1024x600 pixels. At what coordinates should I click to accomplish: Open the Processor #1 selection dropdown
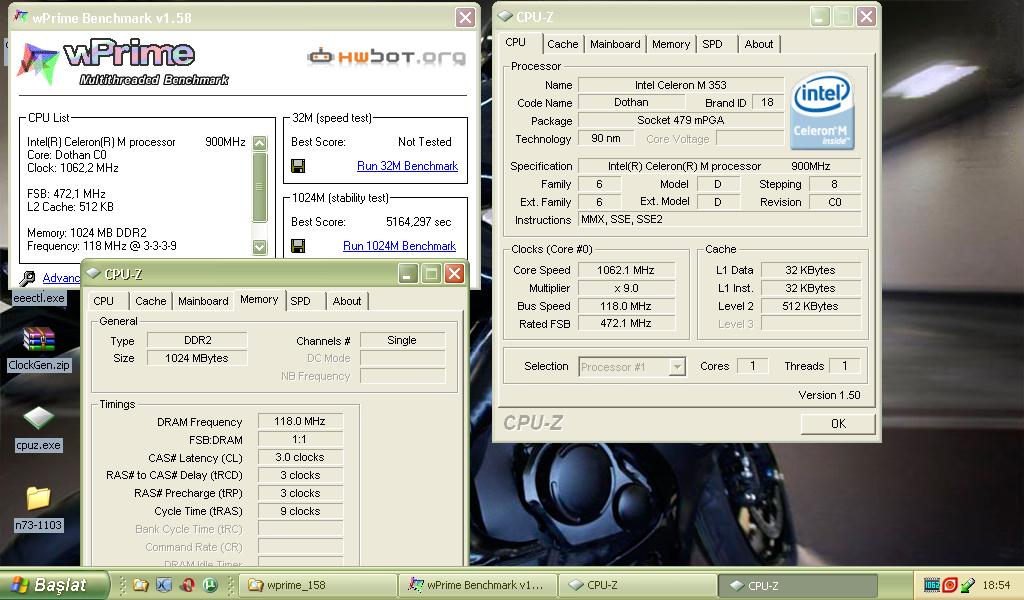pos(632,367)
